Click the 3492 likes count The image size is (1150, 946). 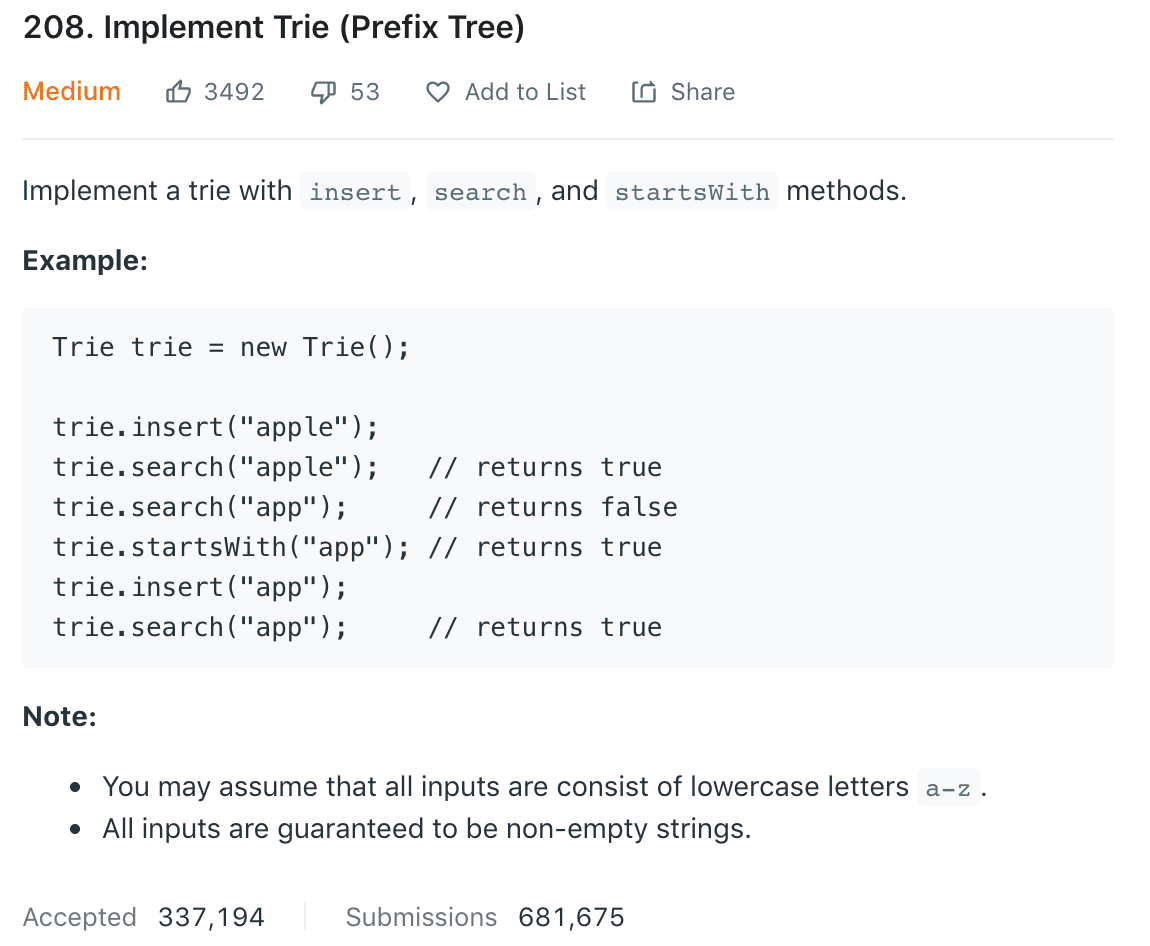[x=234, y=92]
